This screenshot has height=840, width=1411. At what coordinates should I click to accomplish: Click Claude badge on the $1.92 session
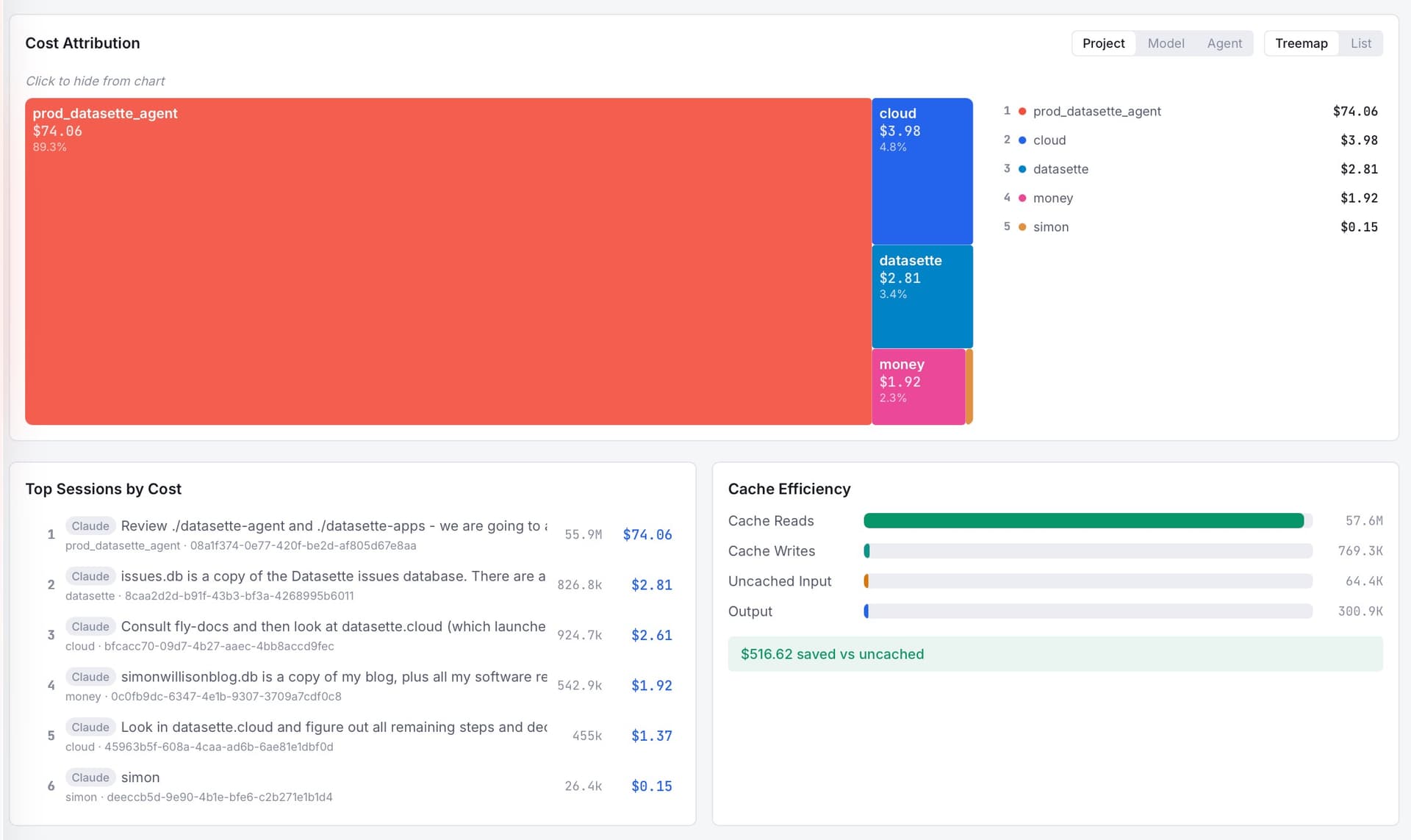[90, 677]
